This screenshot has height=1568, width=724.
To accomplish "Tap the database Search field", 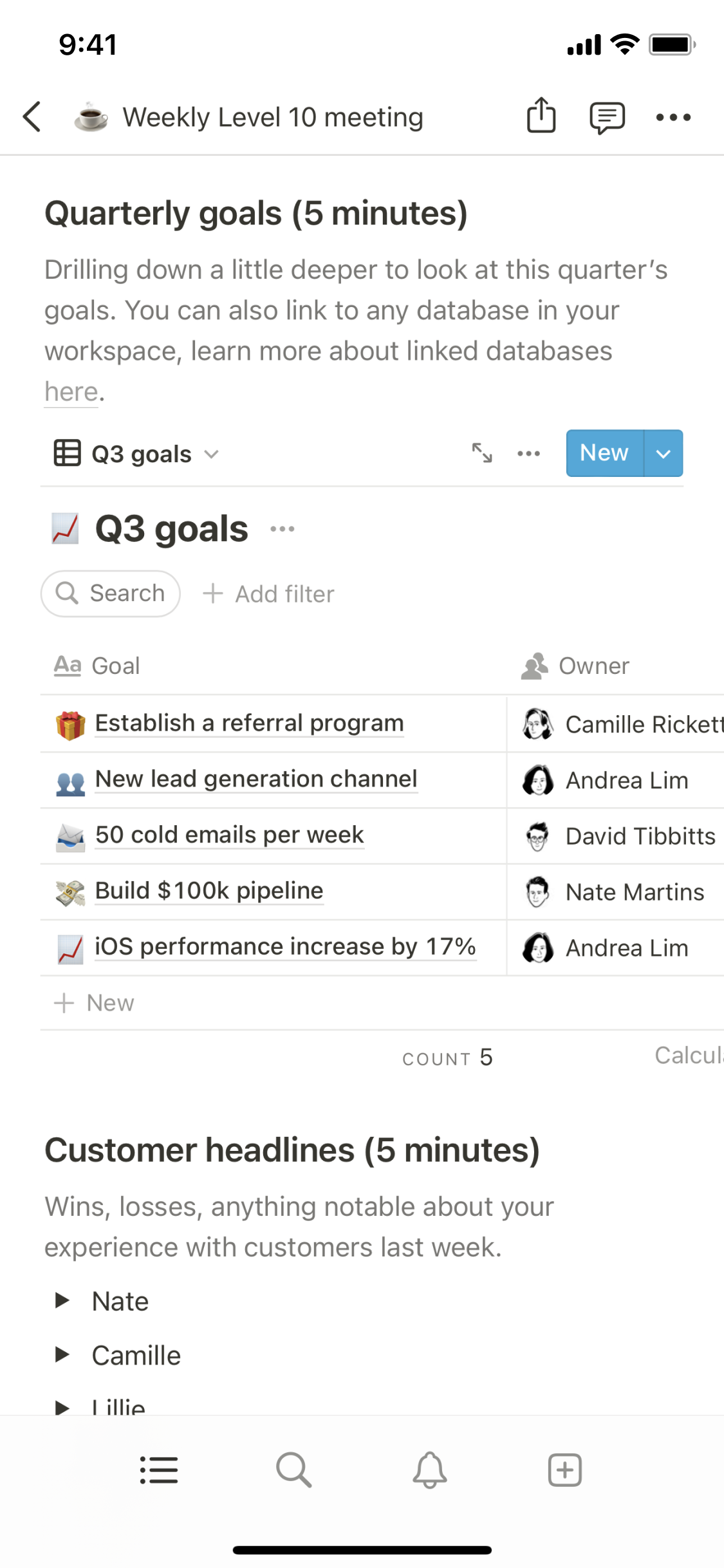I will [x=111, y=593].
